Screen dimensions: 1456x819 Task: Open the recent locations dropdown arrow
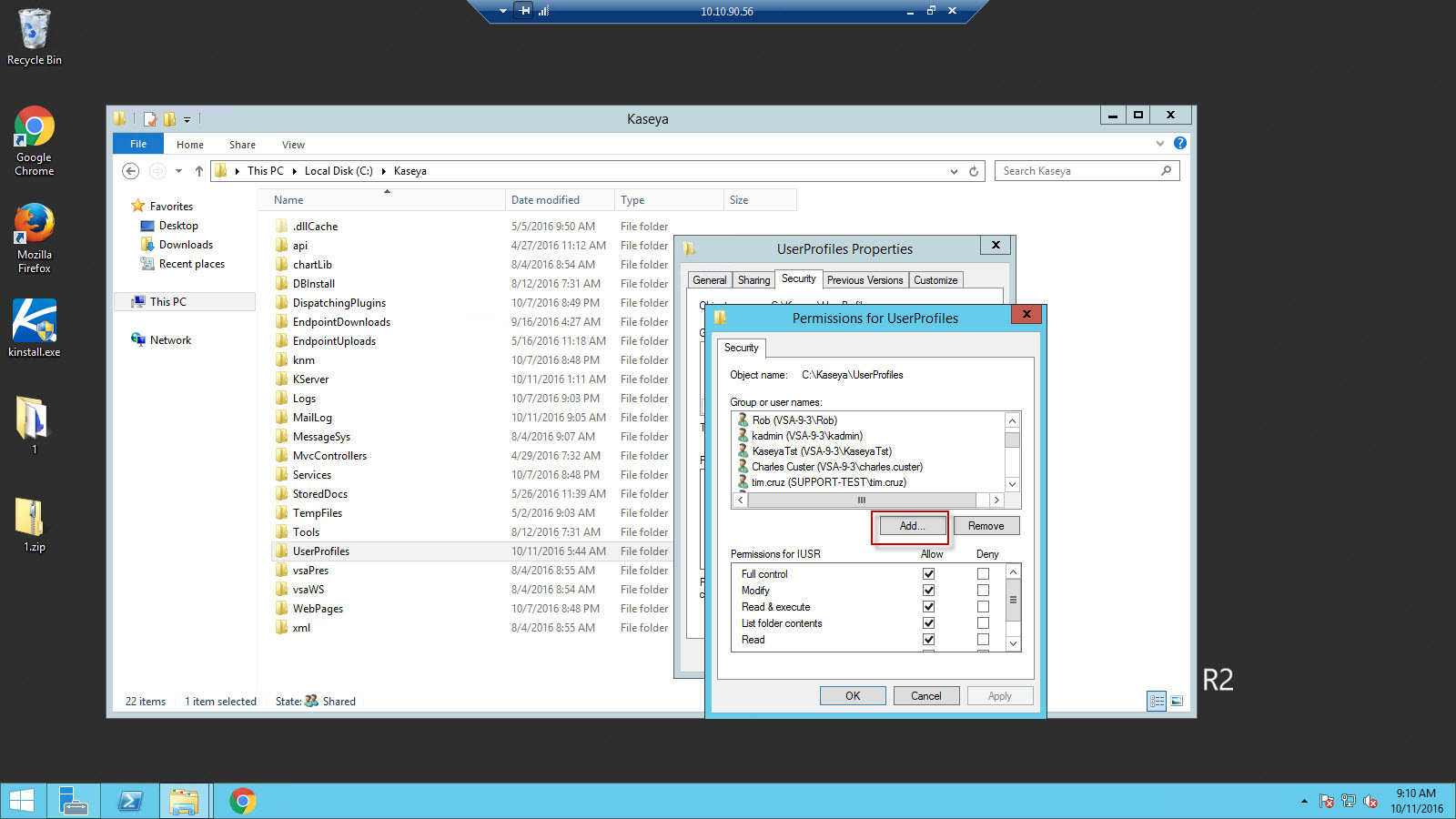coord(178,171)
